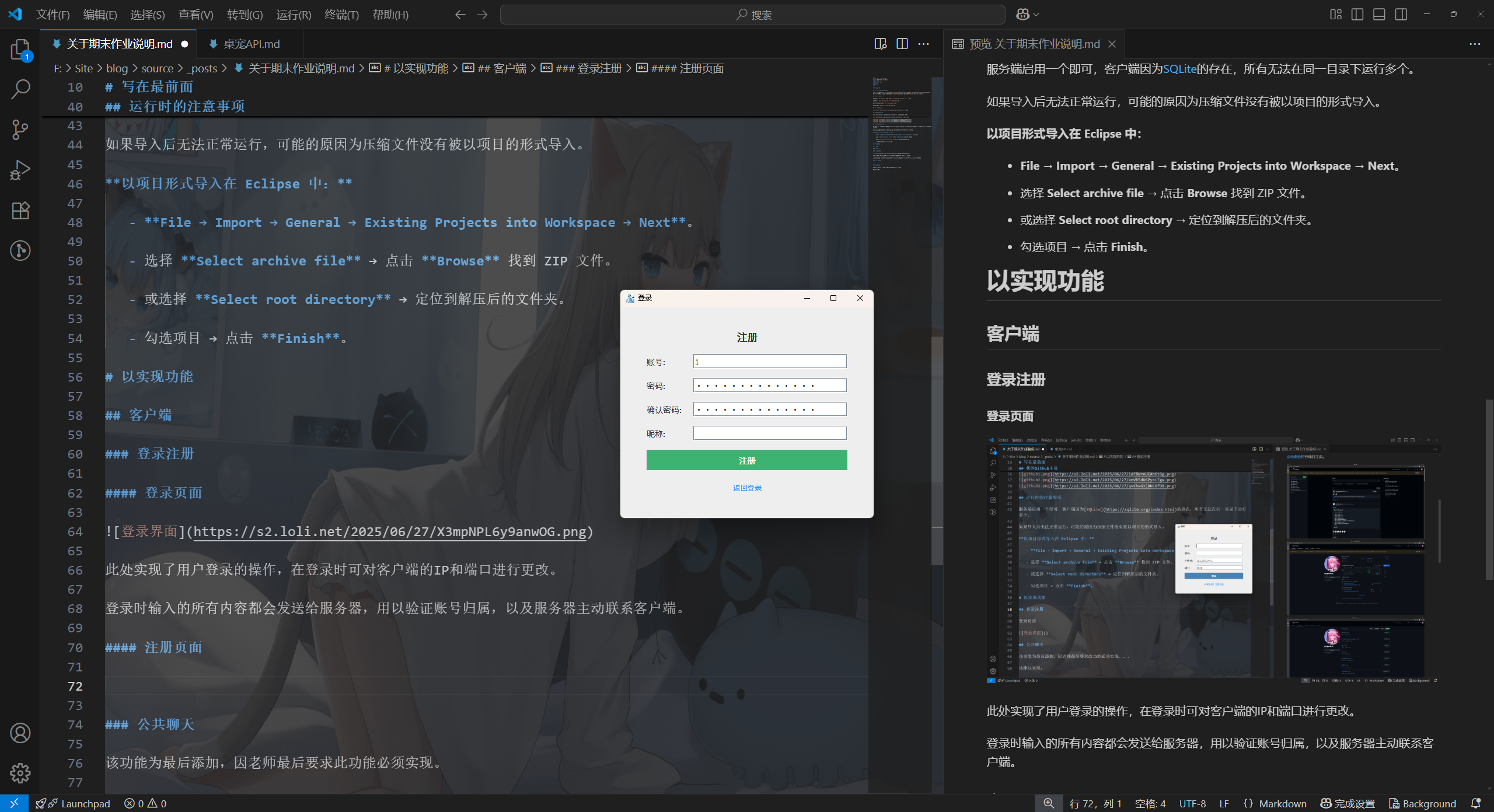The image size is (1494, 812).
Task: Expand breadcrumb # 以实现功能
Action: coord(416,68)
